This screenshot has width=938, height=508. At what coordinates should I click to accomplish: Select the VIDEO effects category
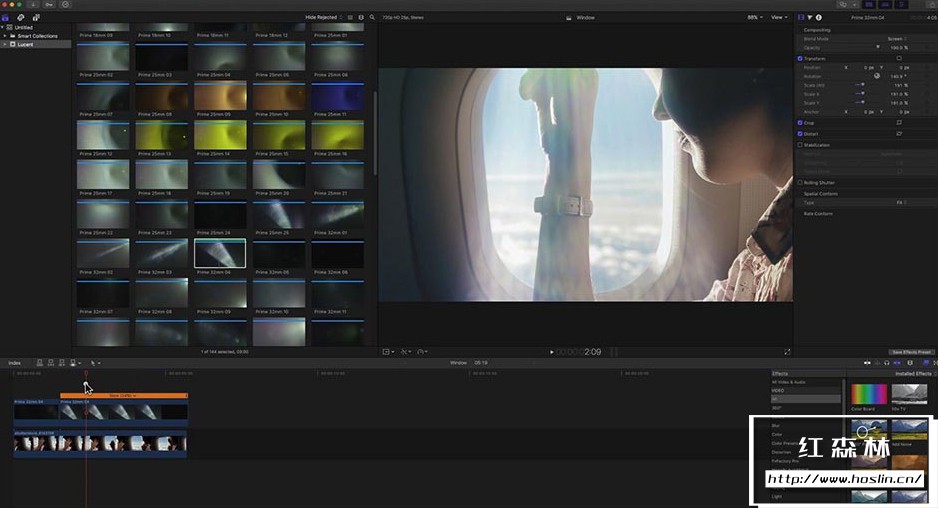point(778,390)
